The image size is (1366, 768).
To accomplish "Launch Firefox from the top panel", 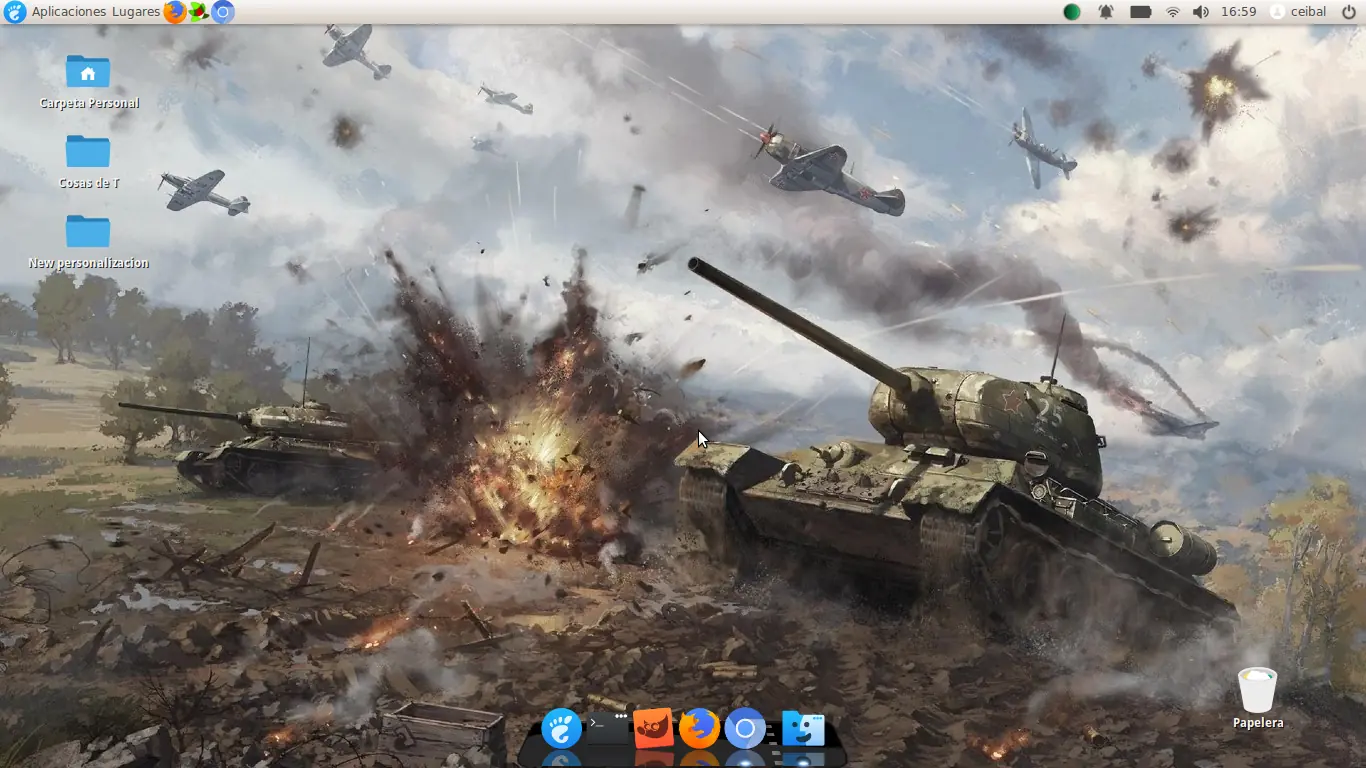I will [174, 12].
